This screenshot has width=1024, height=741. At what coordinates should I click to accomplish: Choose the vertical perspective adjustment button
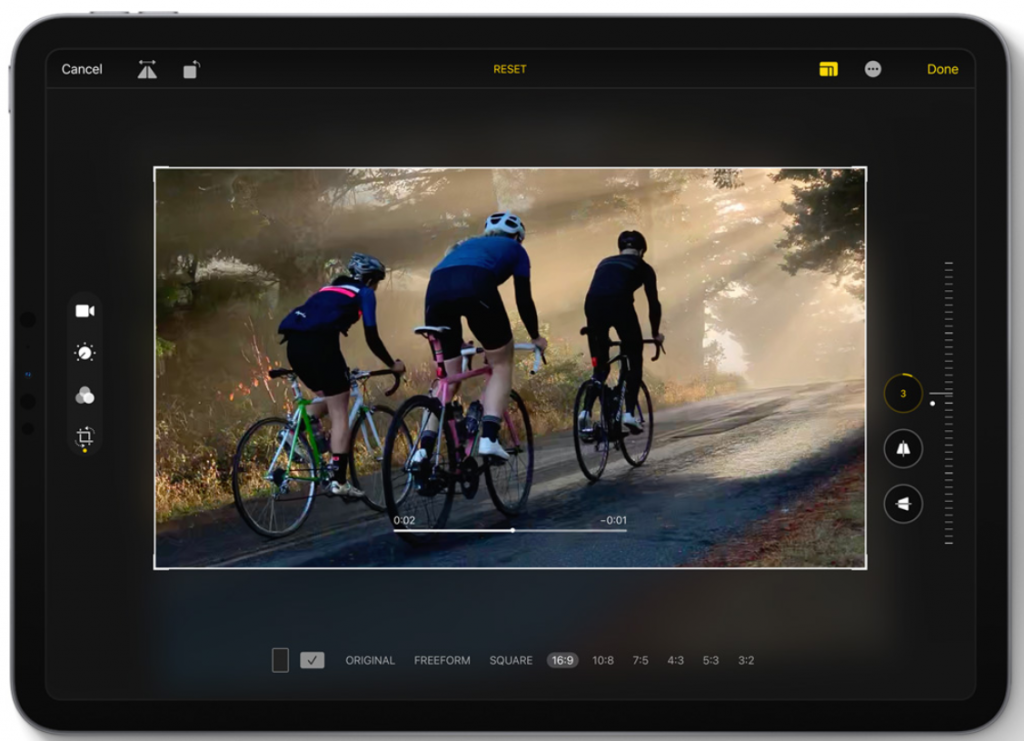pos(903,449)
